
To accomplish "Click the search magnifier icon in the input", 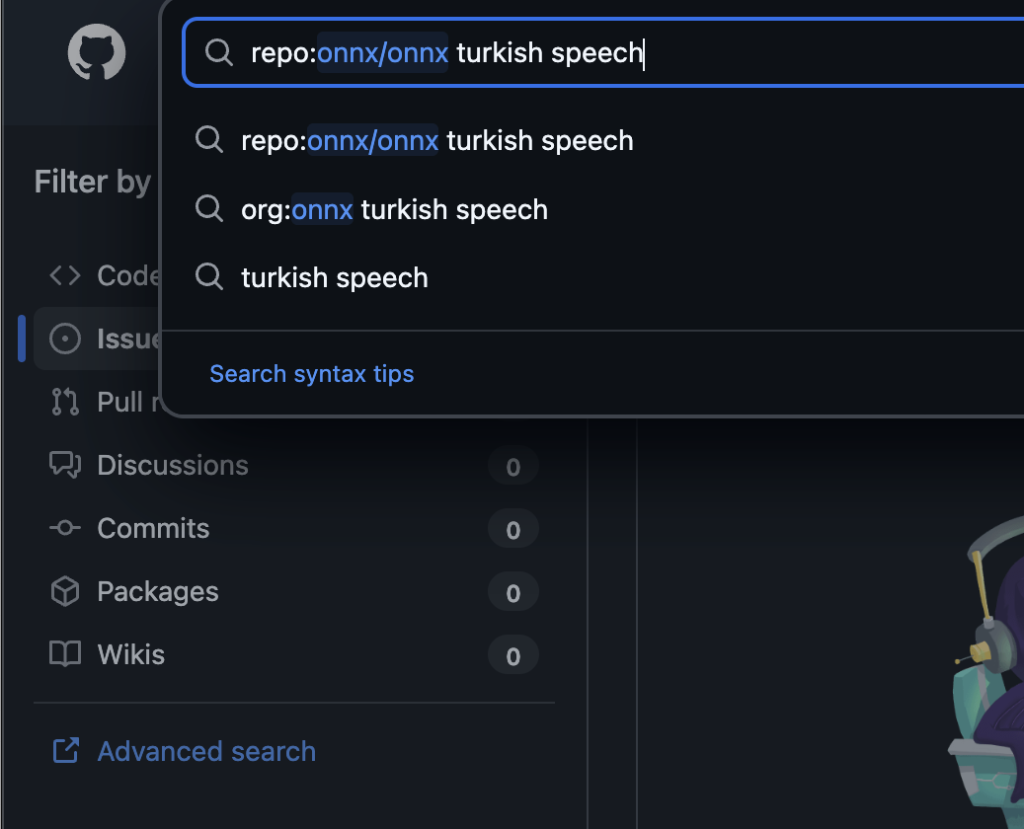I will coord(219,53).
